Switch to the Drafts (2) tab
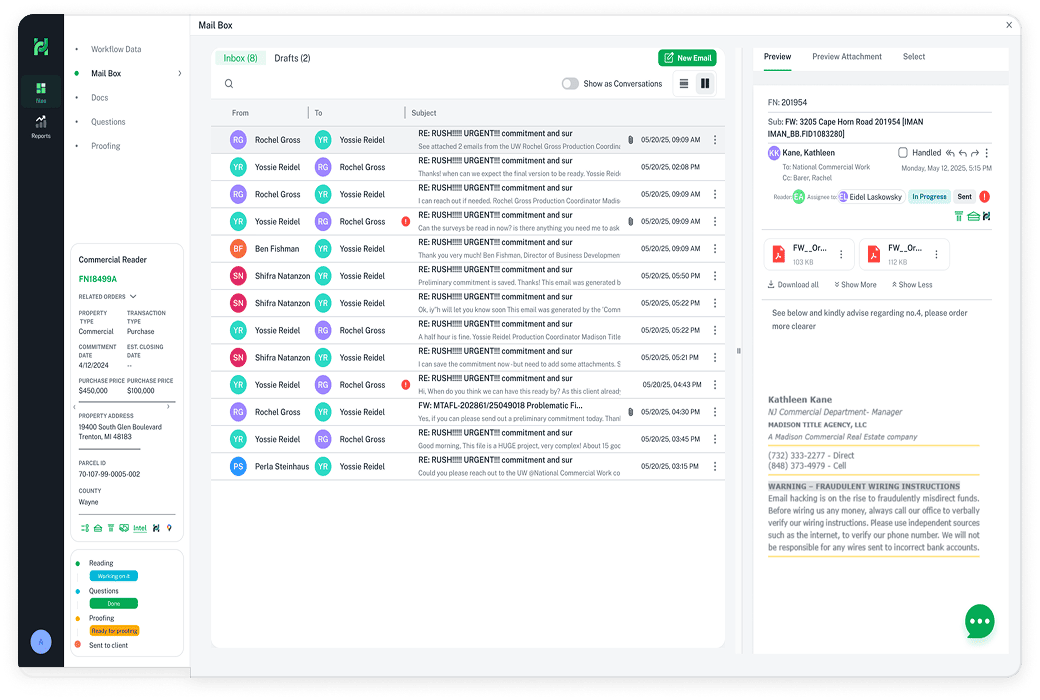 (x=292, y=58)
